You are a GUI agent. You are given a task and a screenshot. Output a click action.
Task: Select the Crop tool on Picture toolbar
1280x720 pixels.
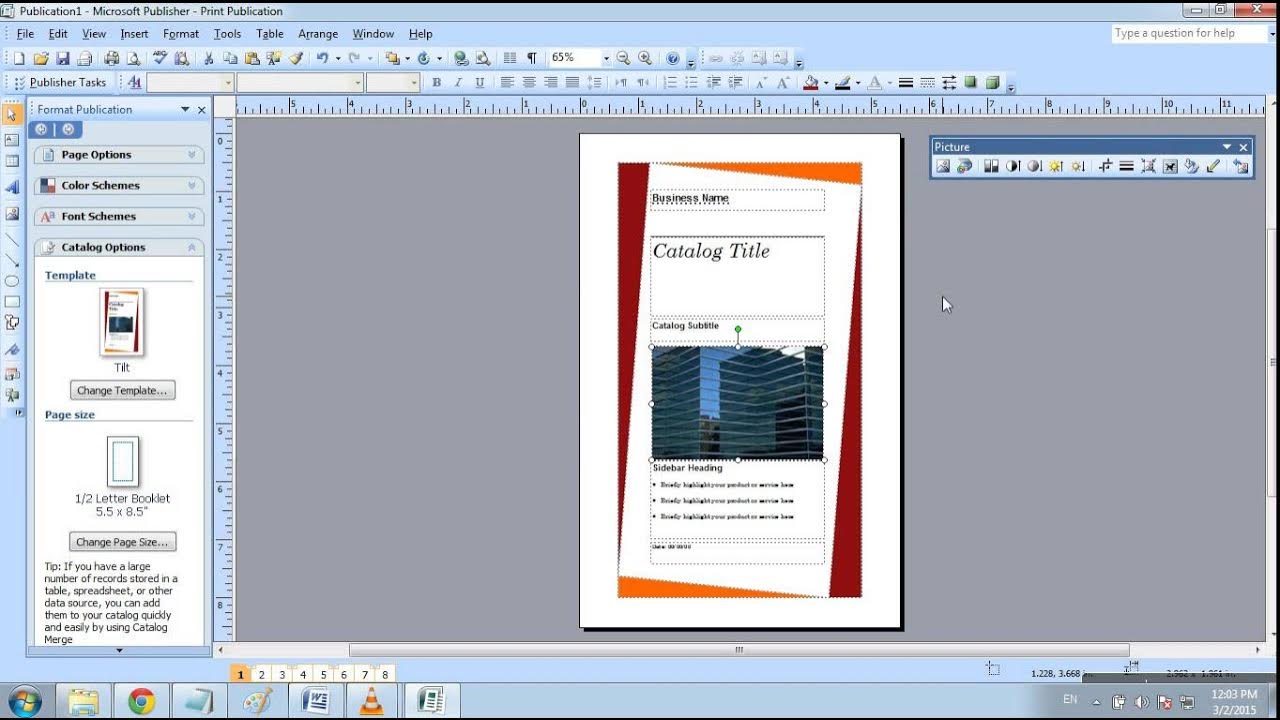point(1105,166)
